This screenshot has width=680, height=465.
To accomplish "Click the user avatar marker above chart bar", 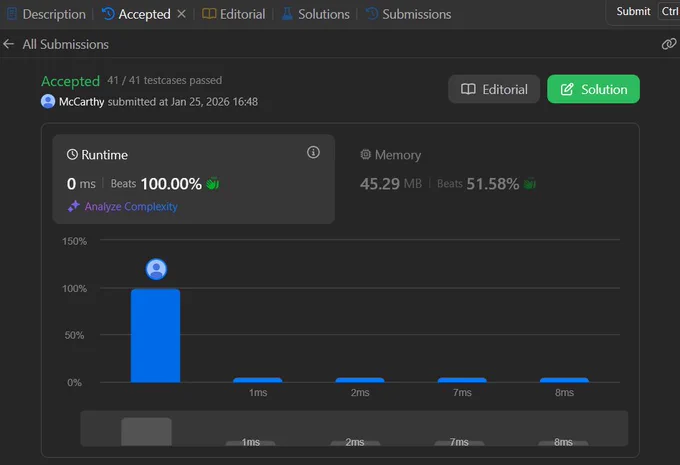I will 156,269.
